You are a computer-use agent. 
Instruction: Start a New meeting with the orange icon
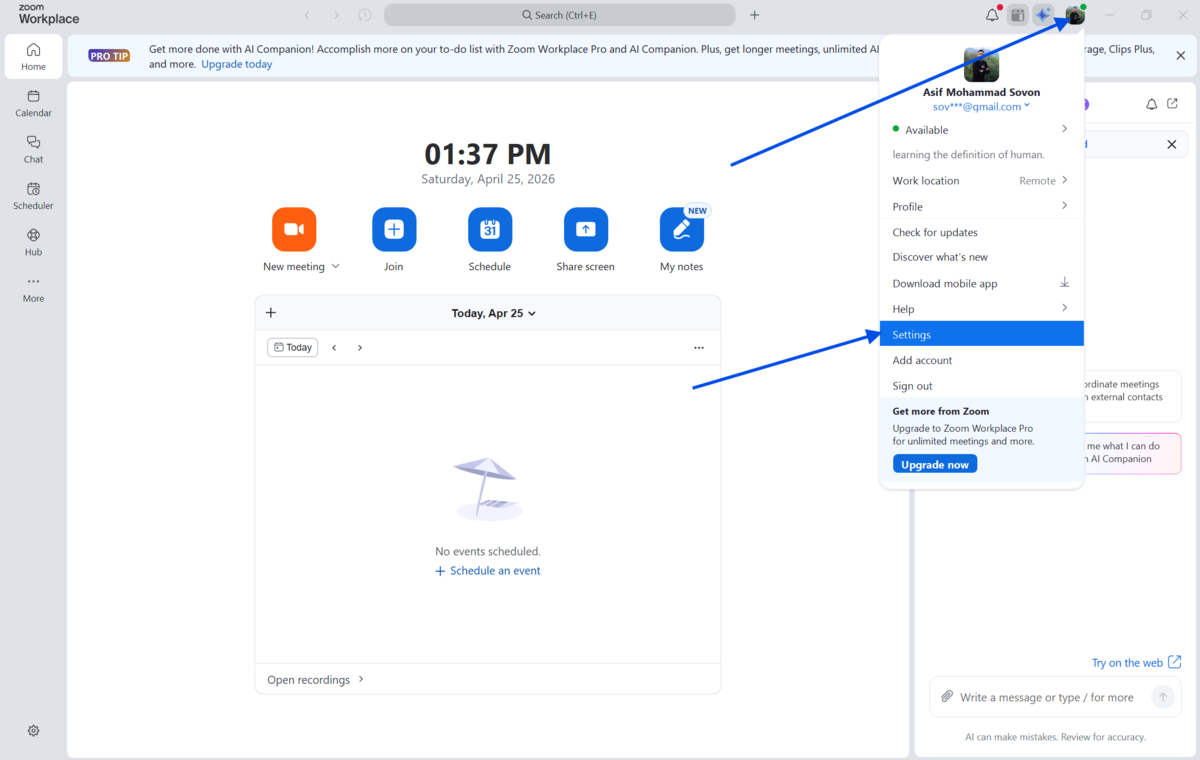(x=294, y=230)
